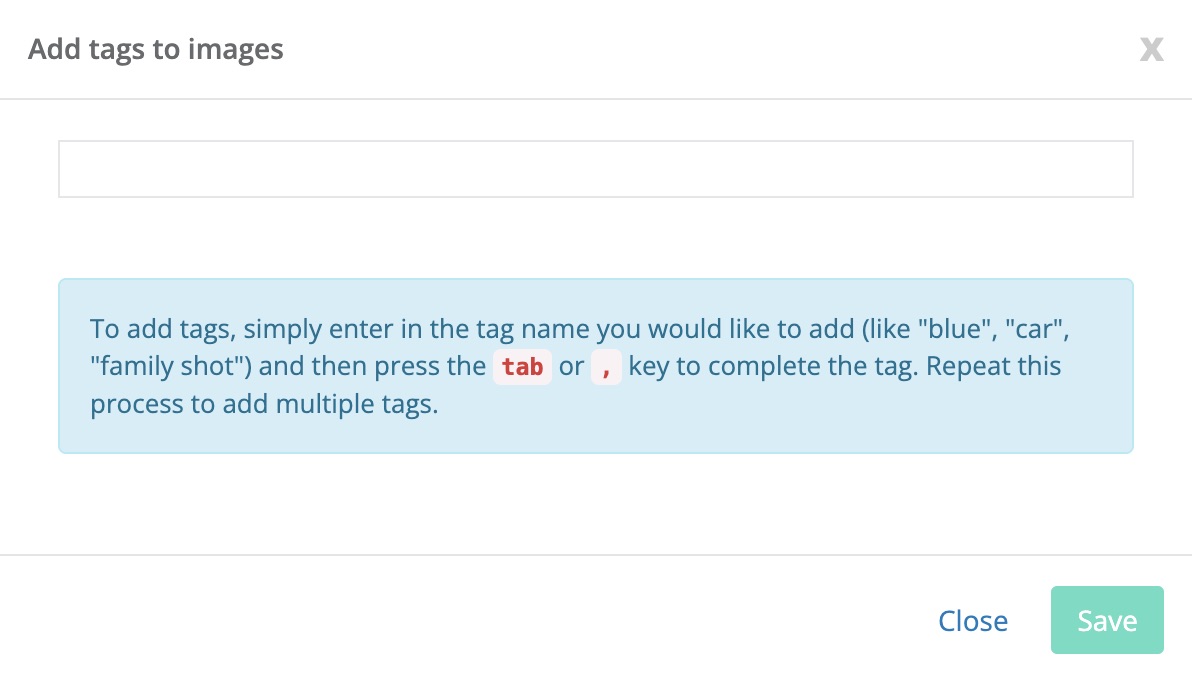
Task: Click 'and then press the' phrase
Action: tap(372, 366)
